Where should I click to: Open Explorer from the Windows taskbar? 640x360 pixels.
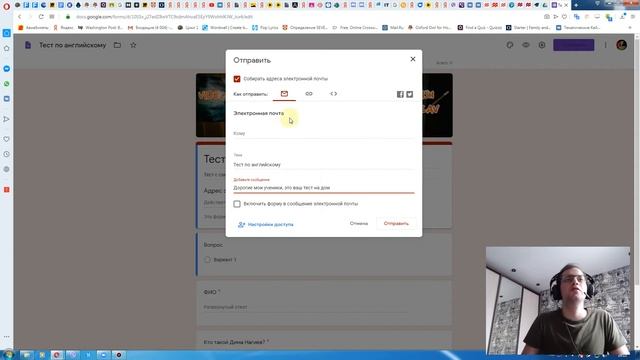click(27, 355)
